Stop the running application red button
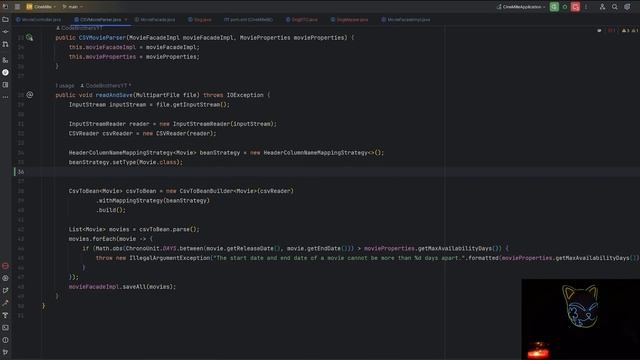 (575, 7)
